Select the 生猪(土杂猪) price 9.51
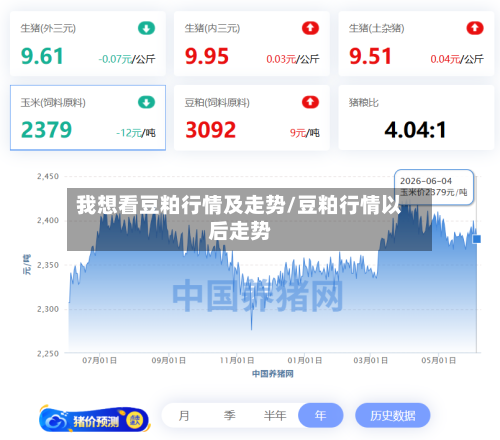This screenshot has height=440, width=500. coord(370,56)
